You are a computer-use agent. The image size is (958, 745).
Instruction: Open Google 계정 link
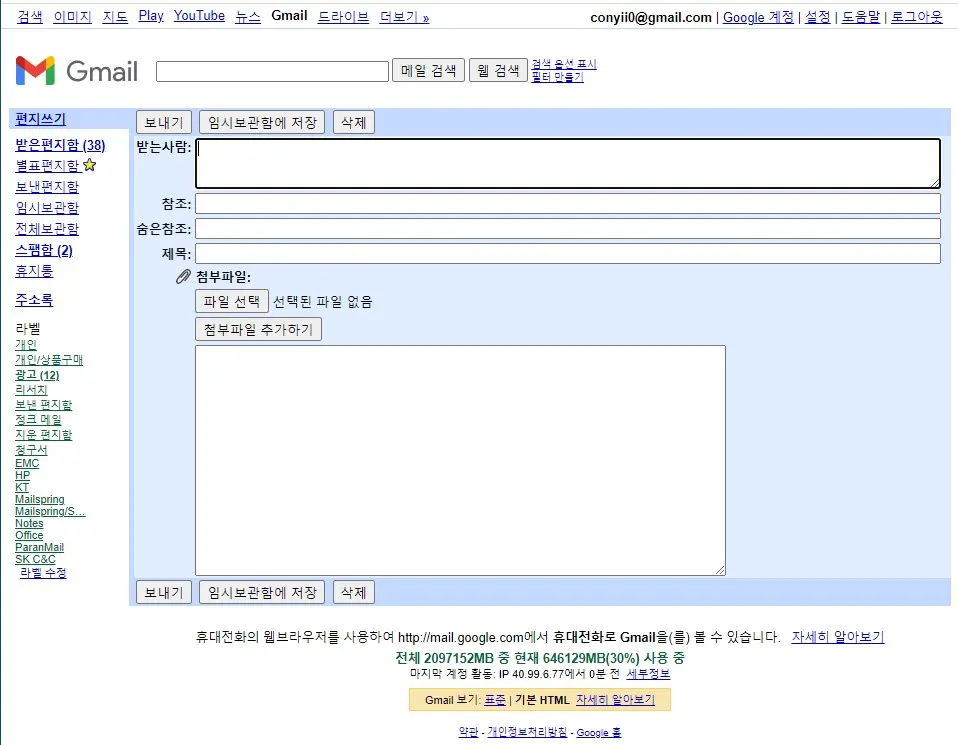758,17
